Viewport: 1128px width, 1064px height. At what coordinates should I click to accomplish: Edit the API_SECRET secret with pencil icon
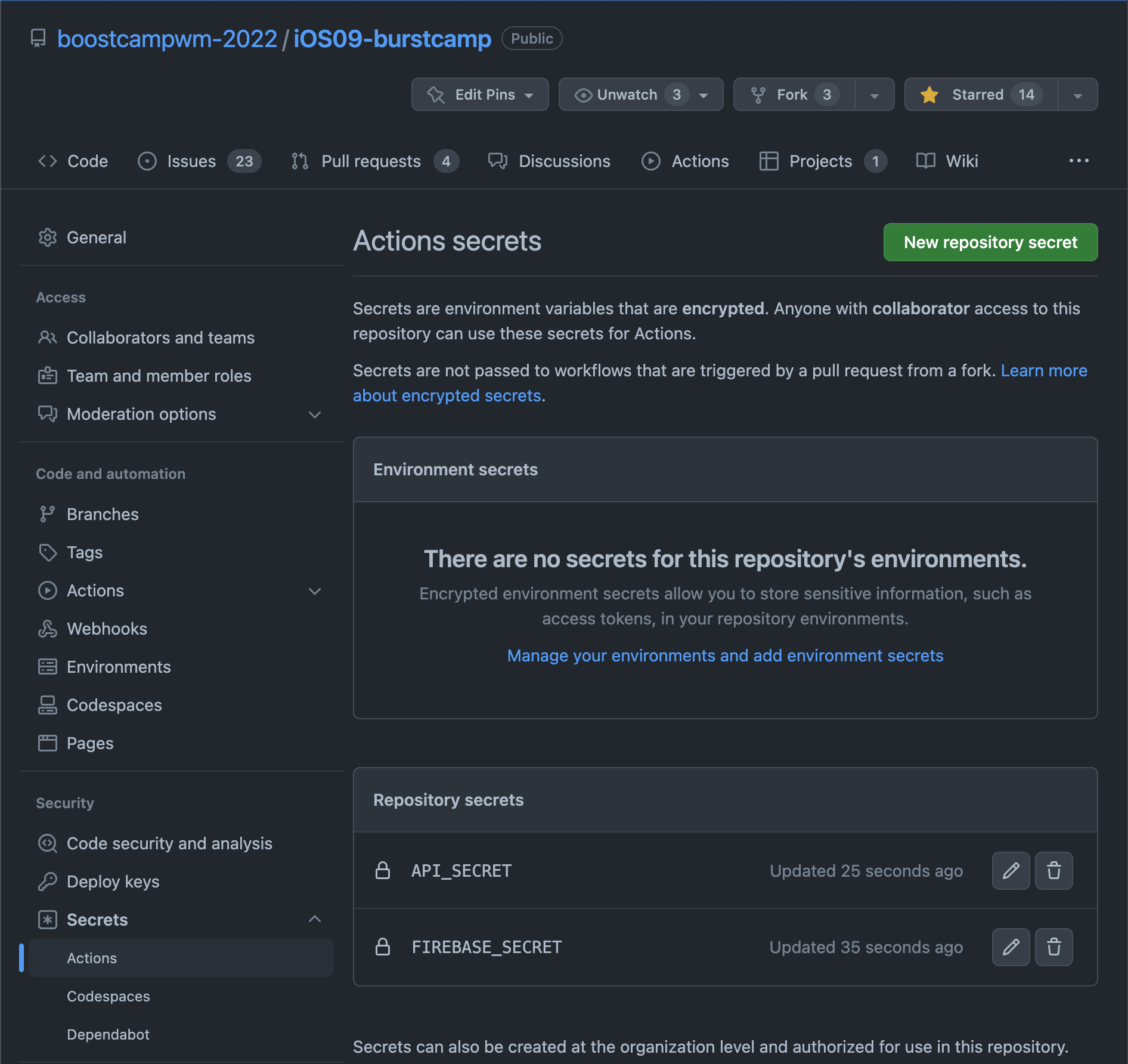(1011, 871)
